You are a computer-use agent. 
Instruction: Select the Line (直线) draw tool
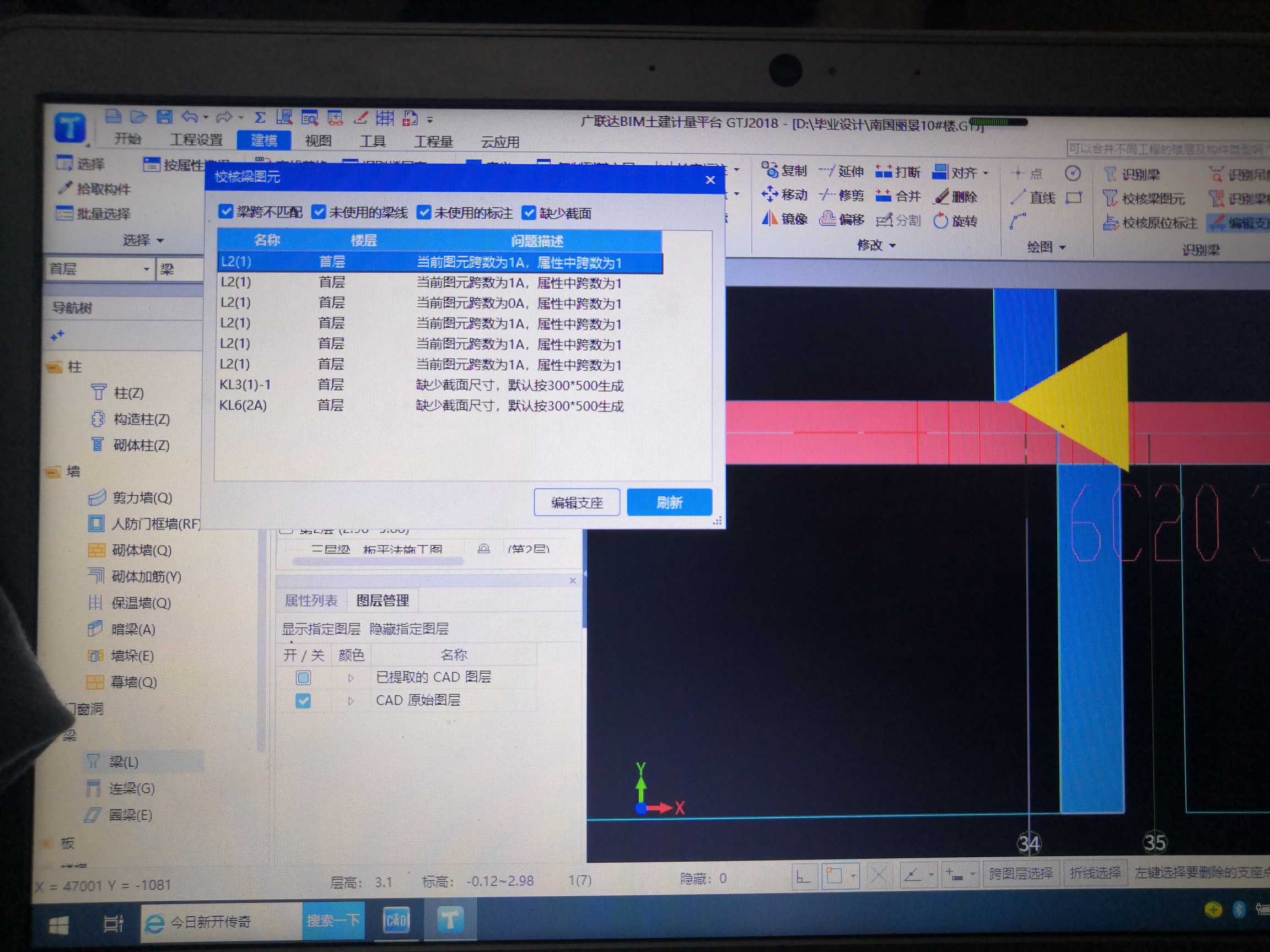click(1033, 197)
